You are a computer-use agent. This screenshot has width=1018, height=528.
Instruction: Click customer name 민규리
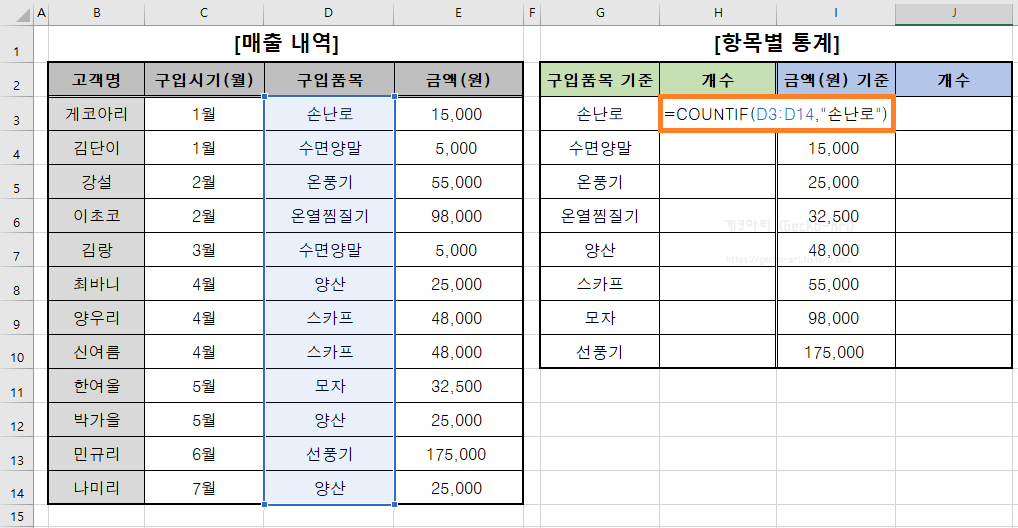97,454
